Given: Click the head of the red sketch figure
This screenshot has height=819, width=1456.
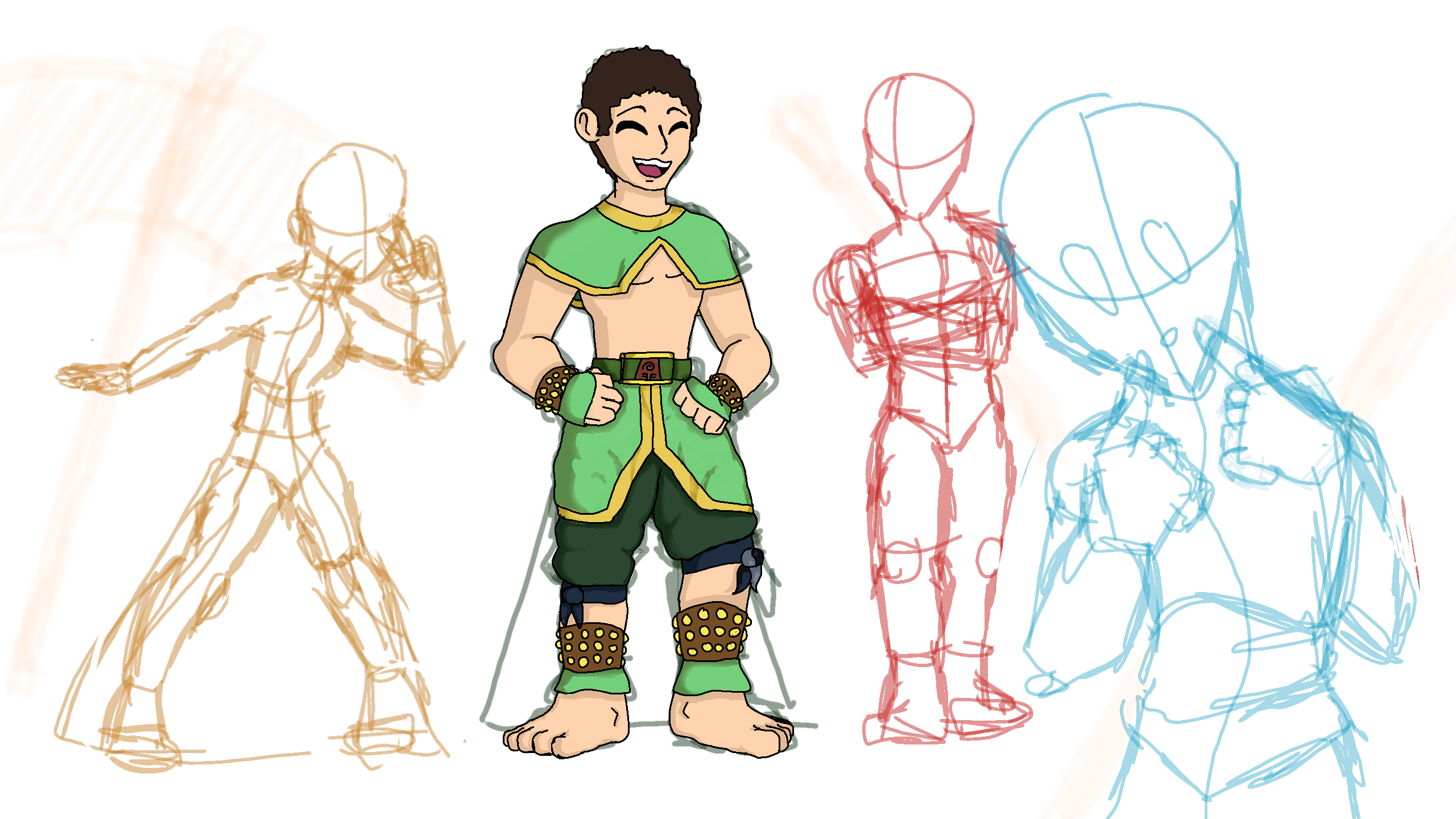Looking at the screenshot, I should (919, 122).
